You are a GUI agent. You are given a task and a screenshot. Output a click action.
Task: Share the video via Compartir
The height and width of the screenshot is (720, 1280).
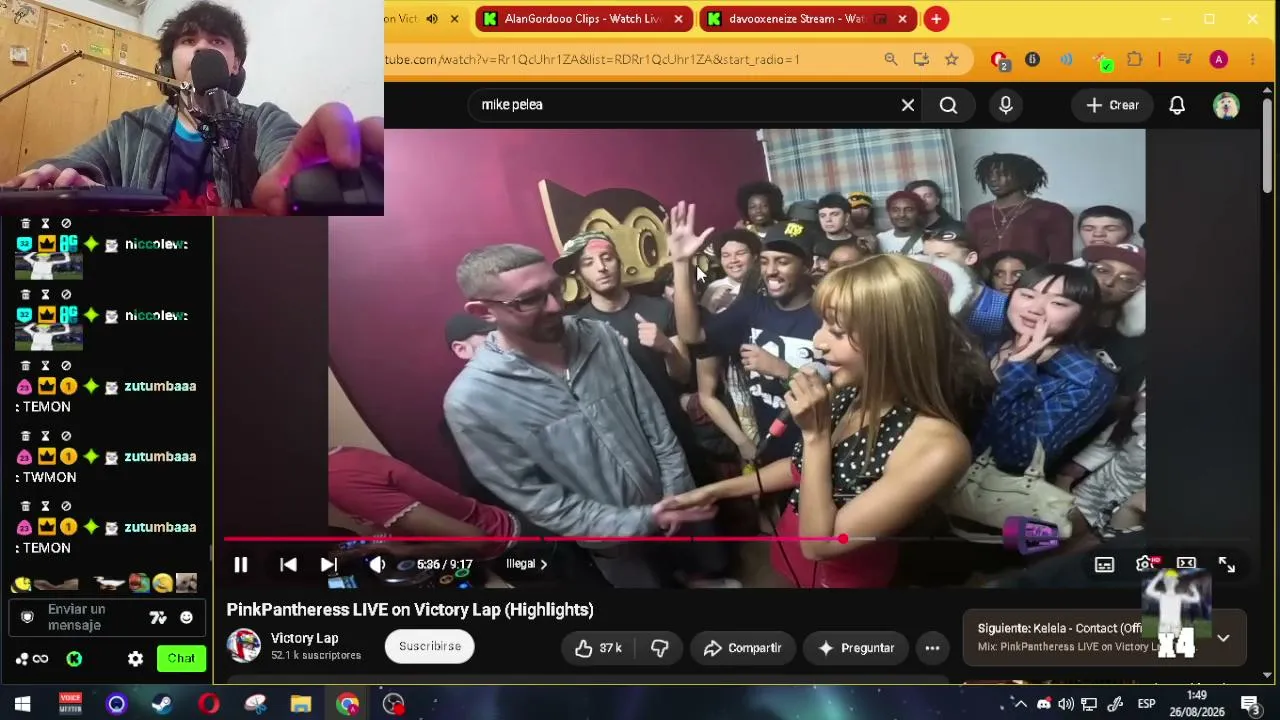click(x=742, y=648)
